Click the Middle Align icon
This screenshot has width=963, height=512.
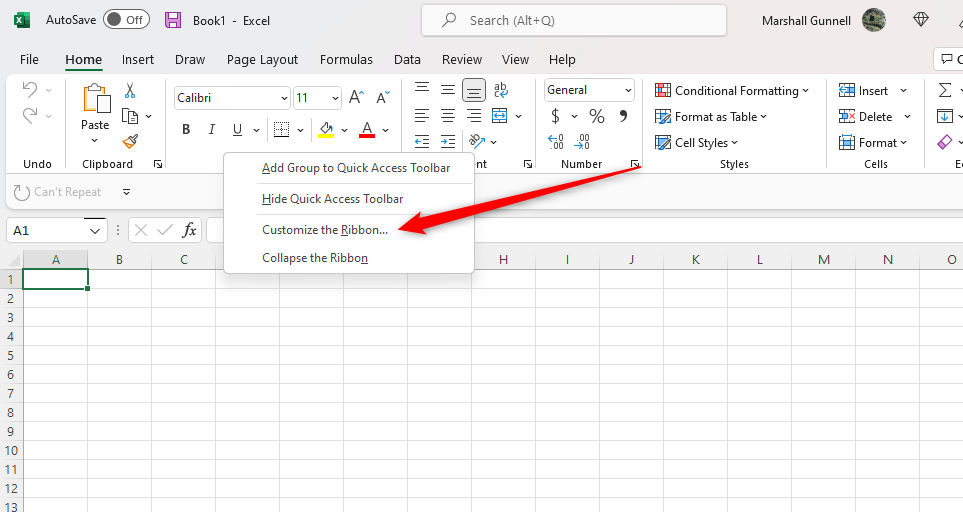coord(448,90)
